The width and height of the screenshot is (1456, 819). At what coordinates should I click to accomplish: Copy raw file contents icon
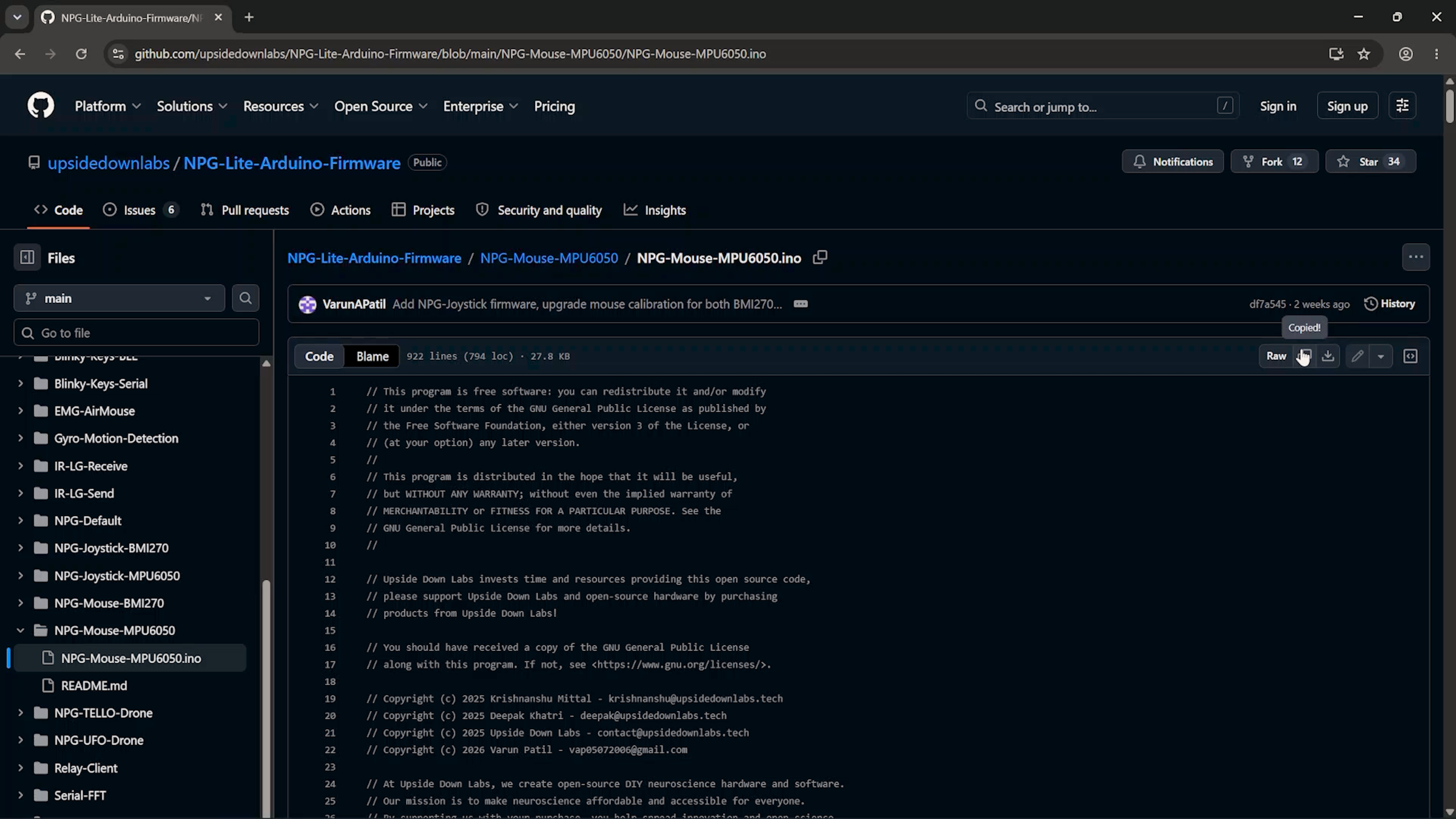pos(1304,356)
